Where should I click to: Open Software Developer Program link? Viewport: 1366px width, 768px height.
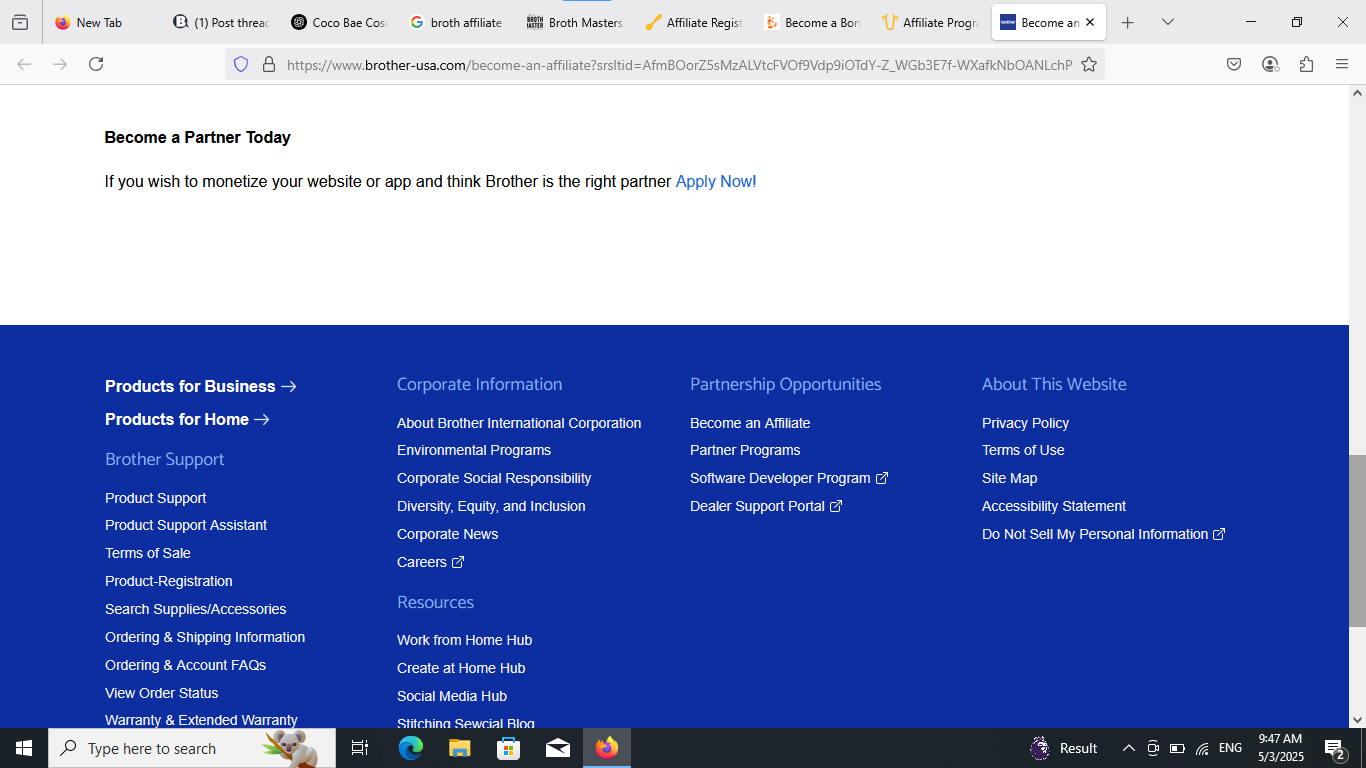(789, 478)
